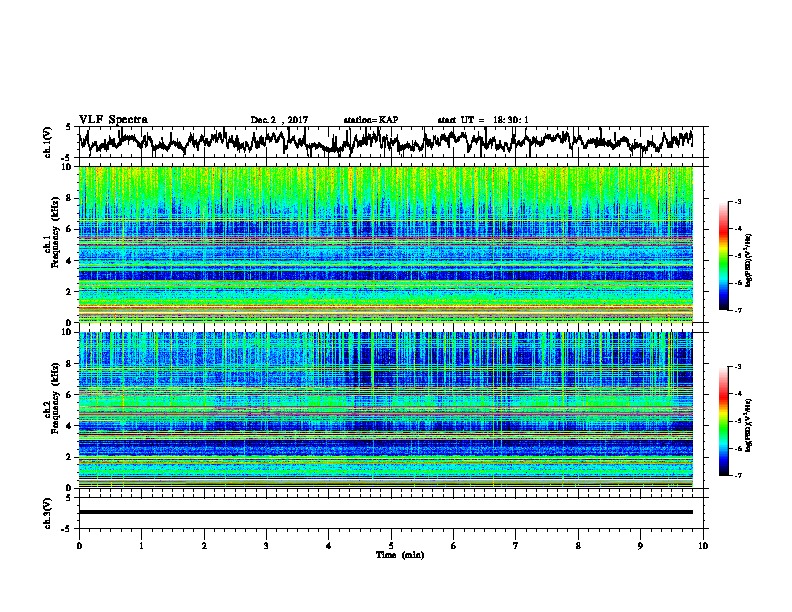Click the "-3" value on ch.1 colorbar
This screenshot has height=612, width=792.
(737, 201)
